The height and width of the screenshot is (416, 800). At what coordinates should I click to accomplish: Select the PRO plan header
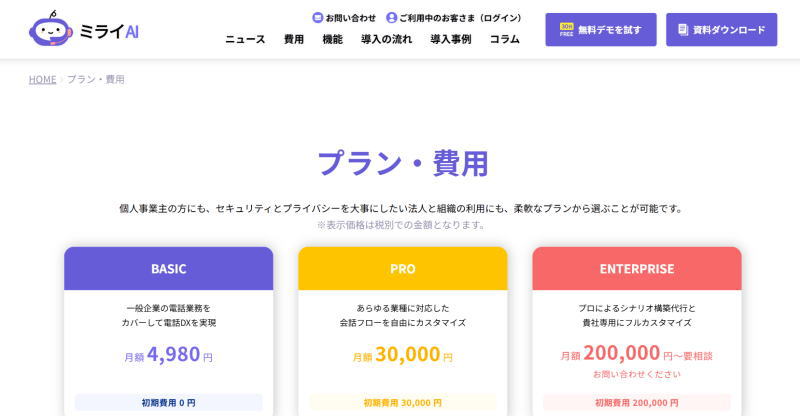(402, 269)
